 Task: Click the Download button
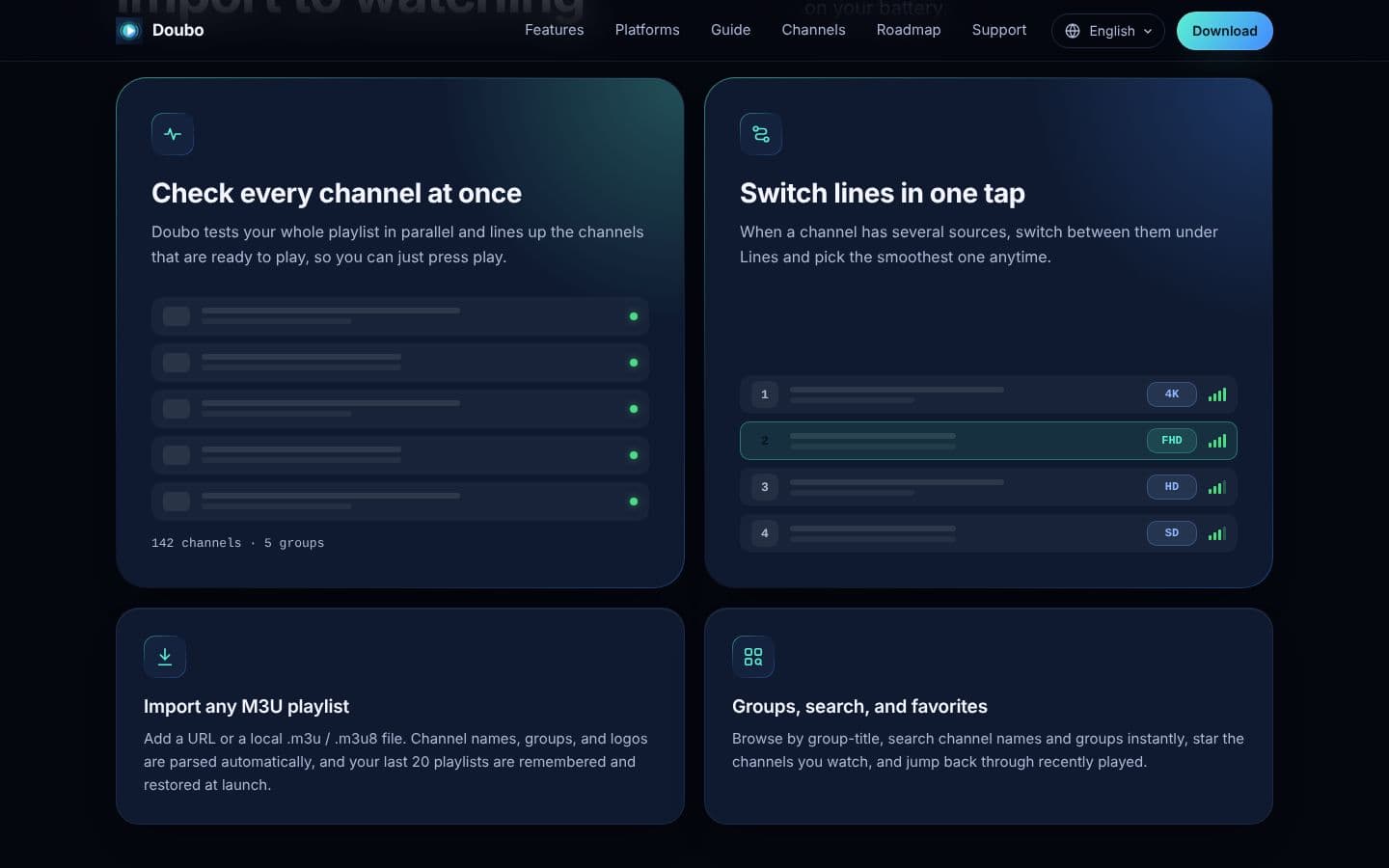[1224, 31]
